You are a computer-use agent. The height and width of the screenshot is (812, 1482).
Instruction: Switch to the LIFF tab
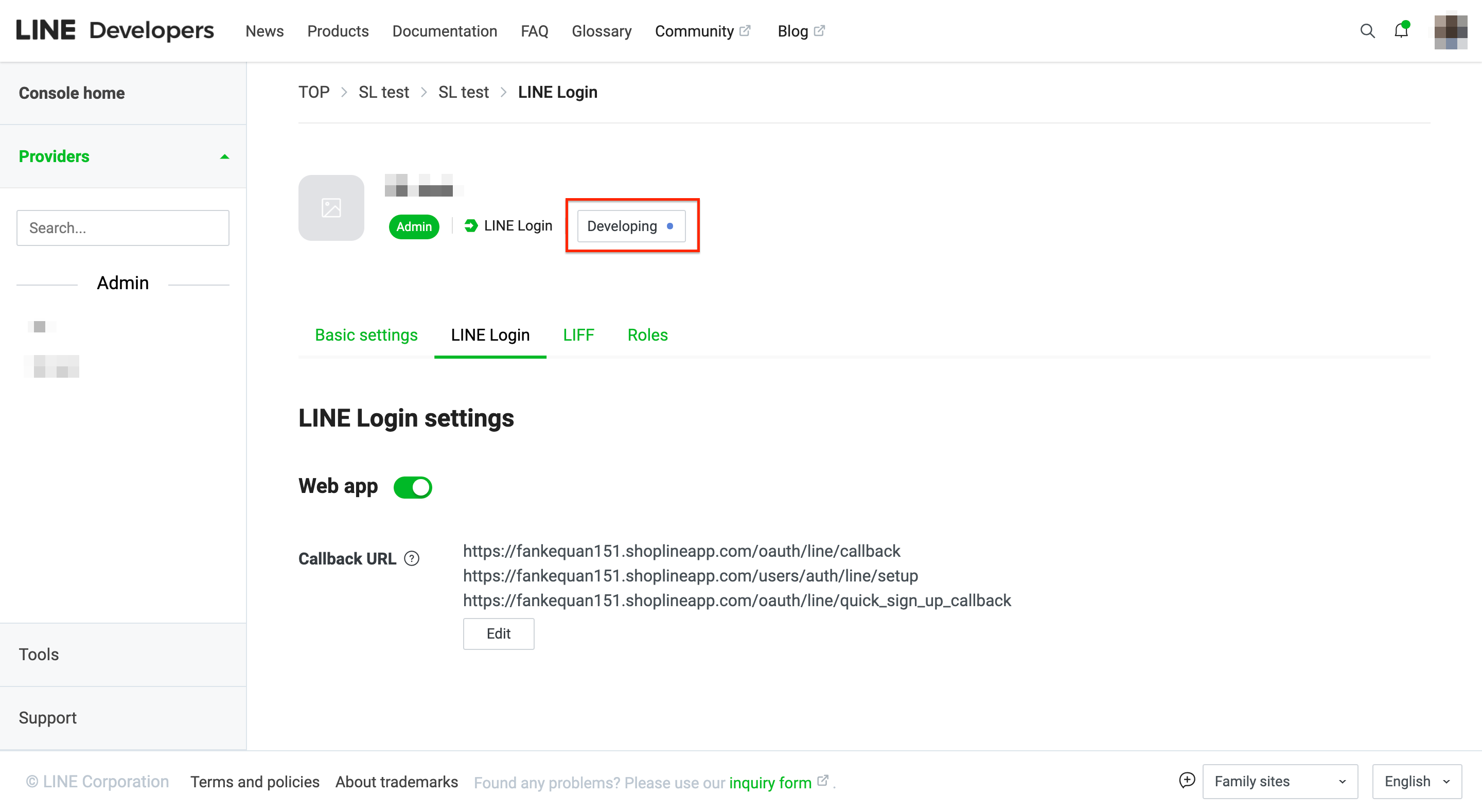coord(578,335)
